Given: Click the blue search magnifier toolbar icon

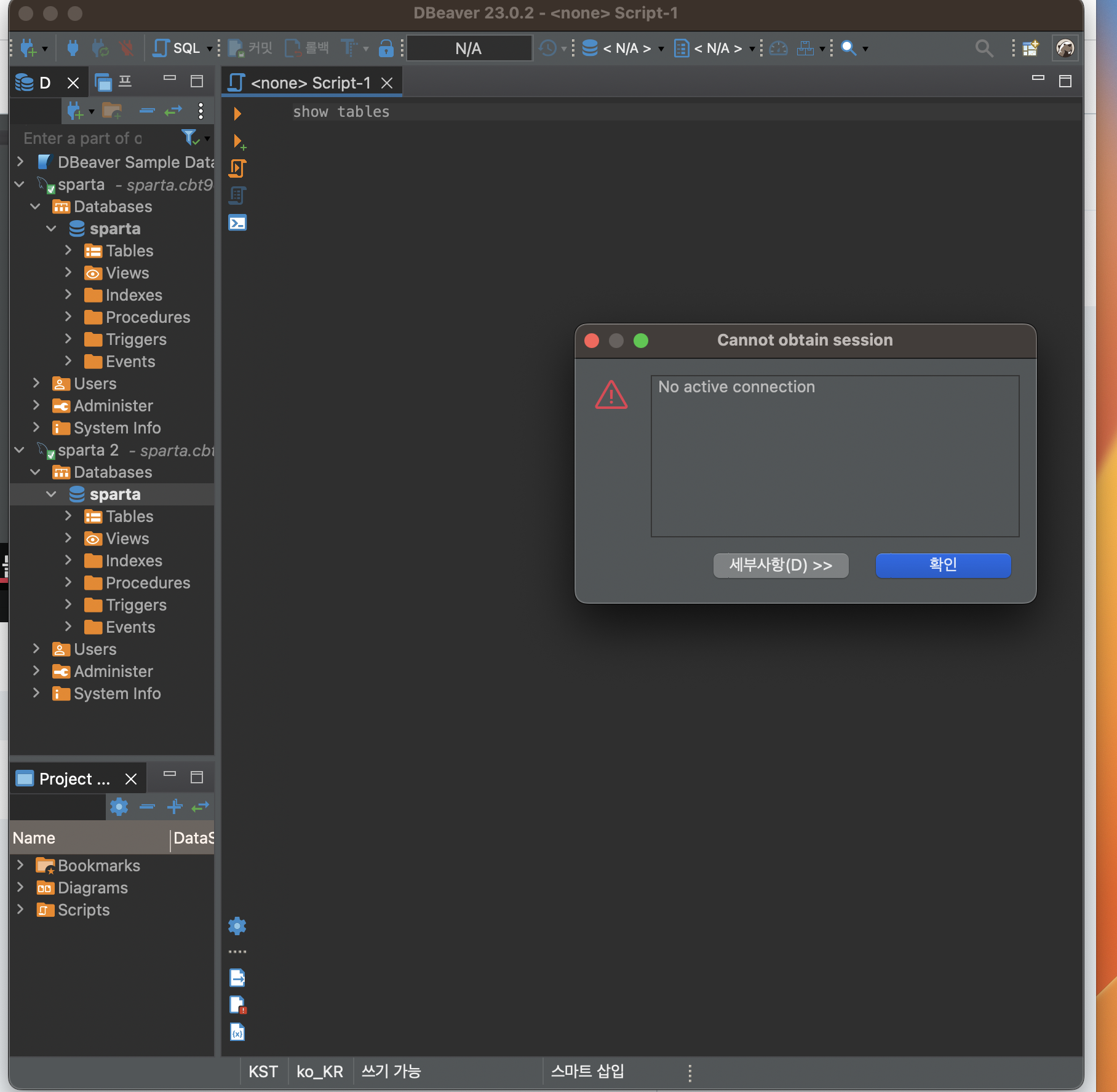Looking at the screenshot, I should pyautogui.click(x=848, y=48).
